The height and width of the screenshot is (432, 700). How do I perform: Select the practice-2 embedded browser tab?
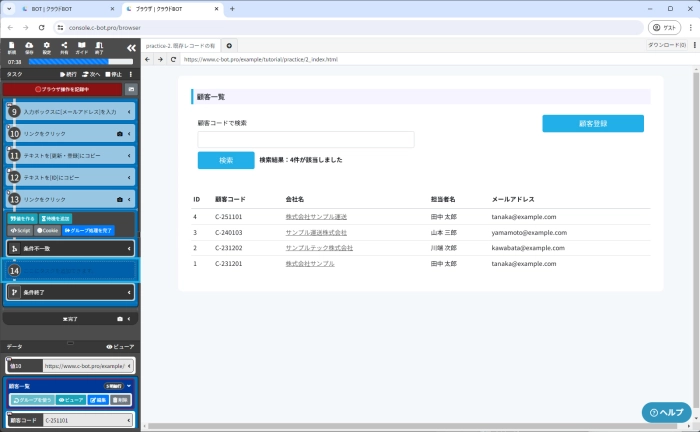181,45
